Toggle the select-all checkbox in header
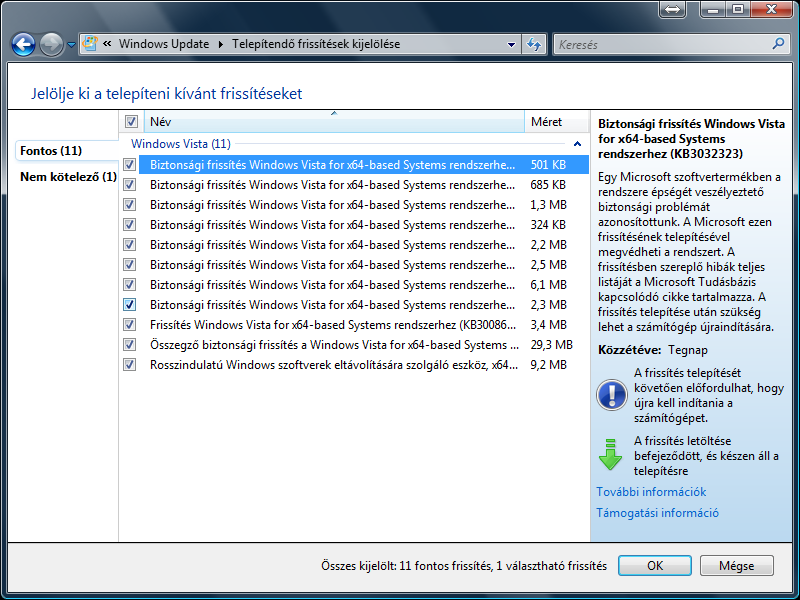The width and height of the screenshot is (800, 600). pos(131,121)
